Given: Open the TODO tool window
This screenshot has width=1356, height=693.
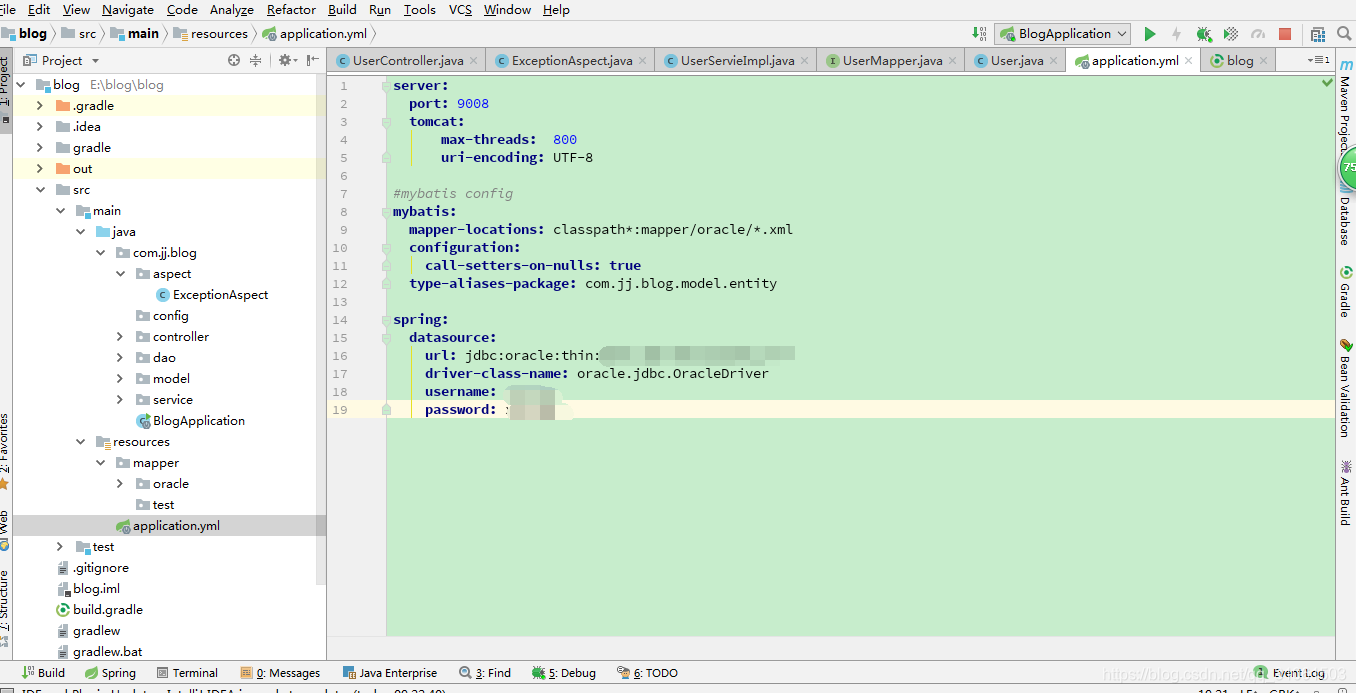Looking at the screenshot, I should point(647,673).
